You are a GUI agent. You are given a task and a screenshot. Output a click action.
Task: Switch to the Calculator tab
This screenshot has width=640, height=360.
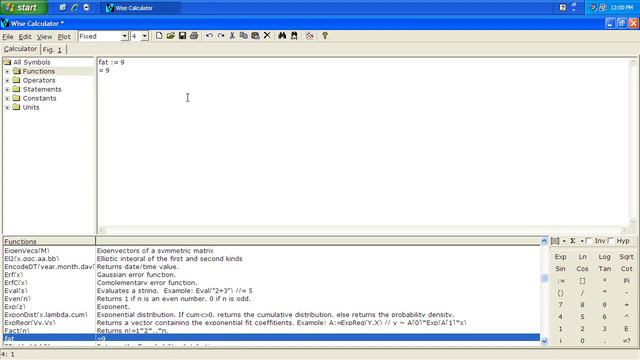20,49
